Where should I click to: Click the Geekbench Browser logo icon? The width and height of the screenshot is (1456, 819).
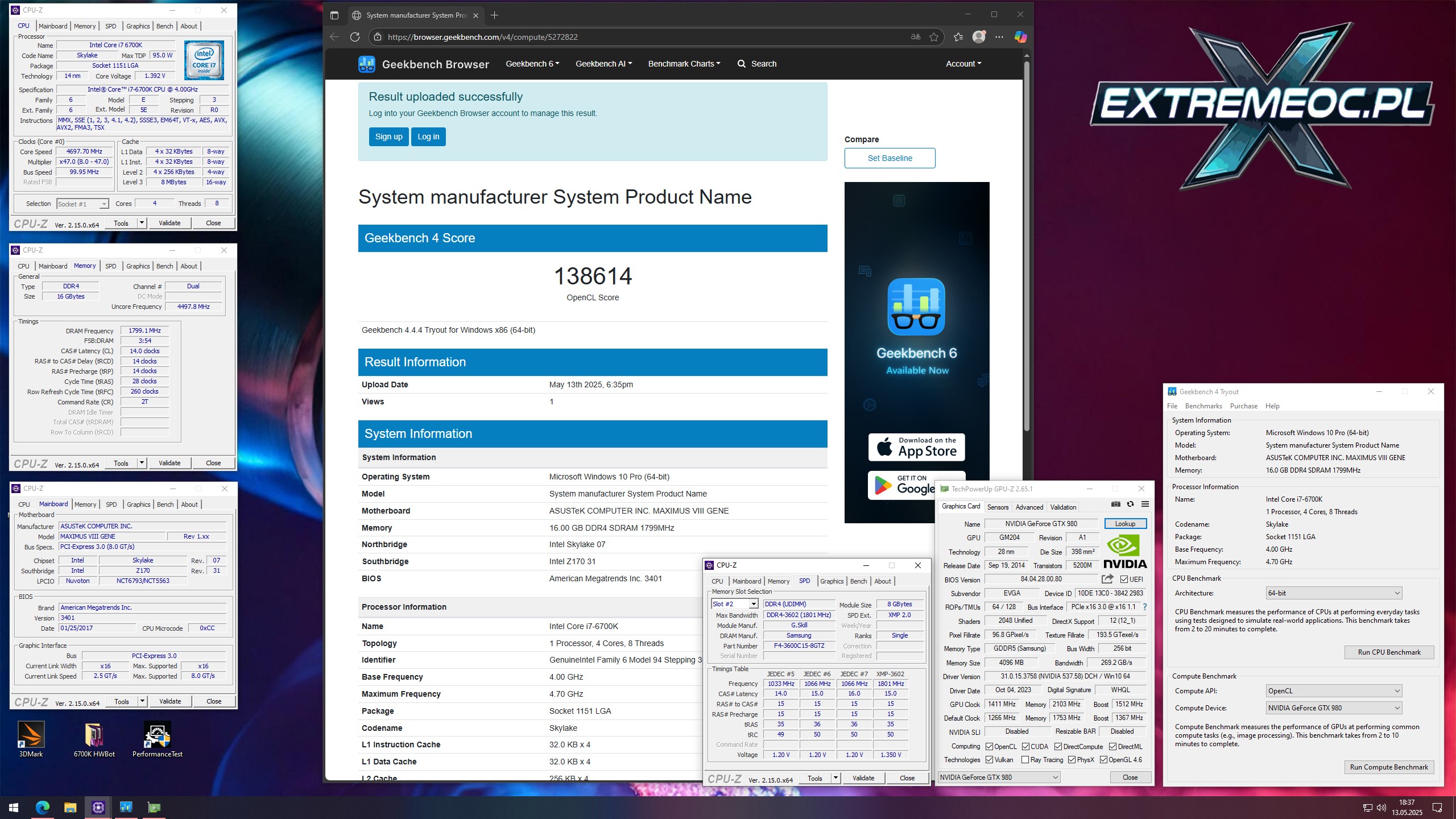click(367, 64)
